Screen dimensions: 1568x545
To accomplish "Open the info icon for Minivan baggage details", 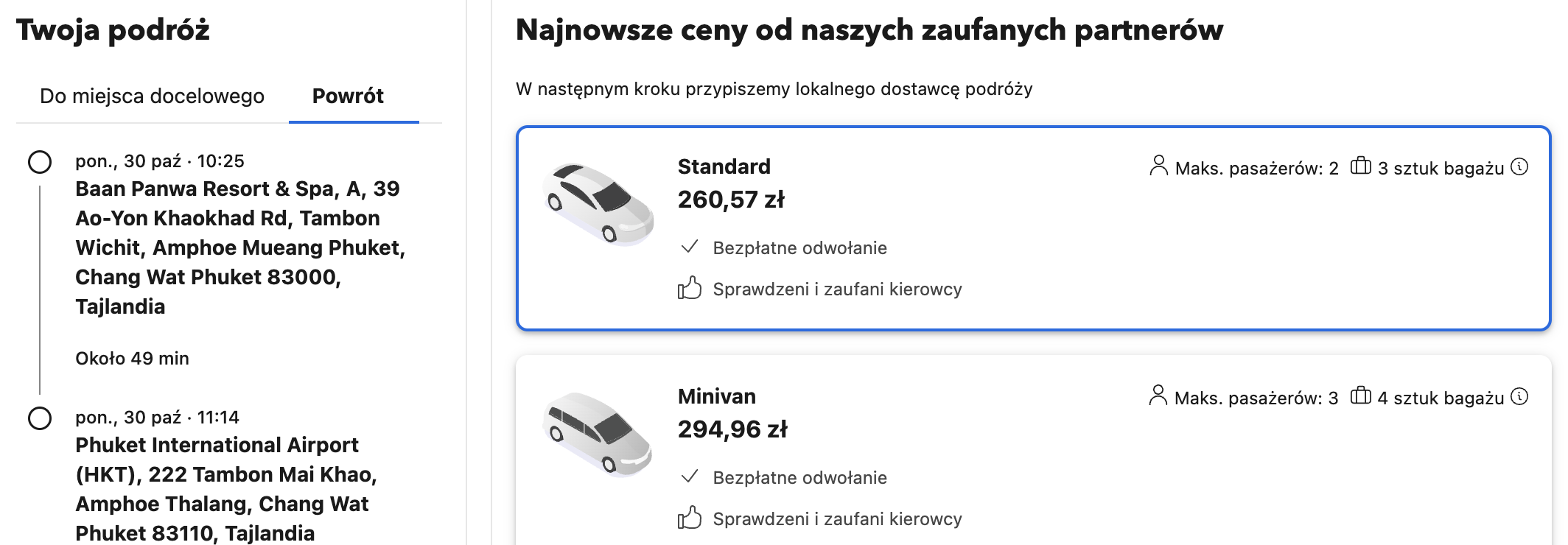I will [x=1521, y=396].
